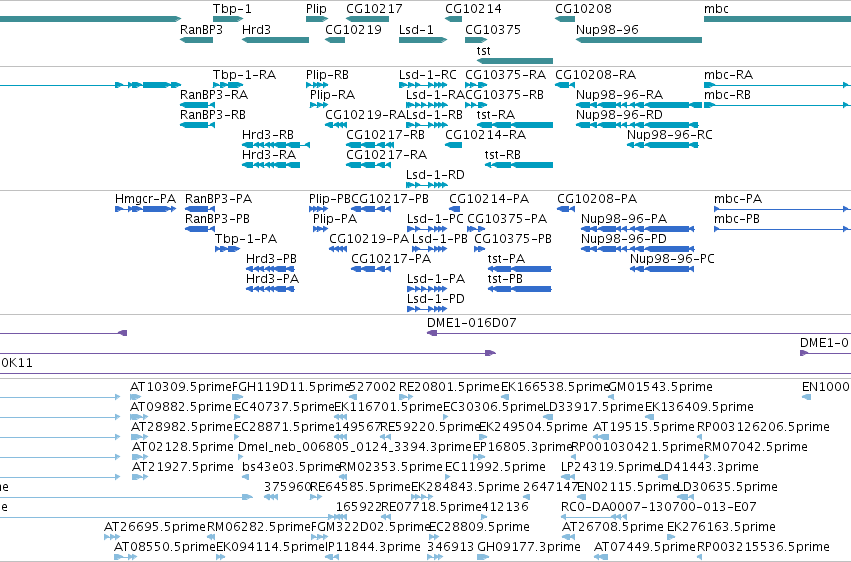
Task: Select the AT07449.5prime EST label
Action: pyautogui.click(x=645, y=546)
